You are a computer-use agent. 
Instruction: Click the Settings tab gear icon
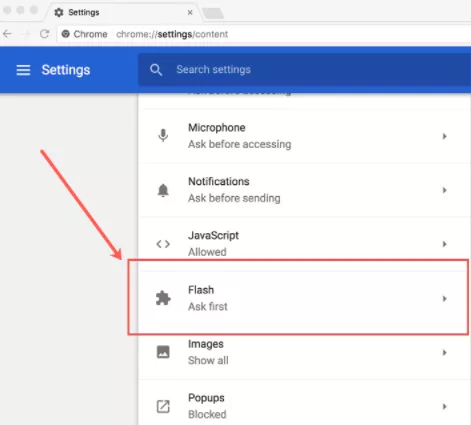59,13
